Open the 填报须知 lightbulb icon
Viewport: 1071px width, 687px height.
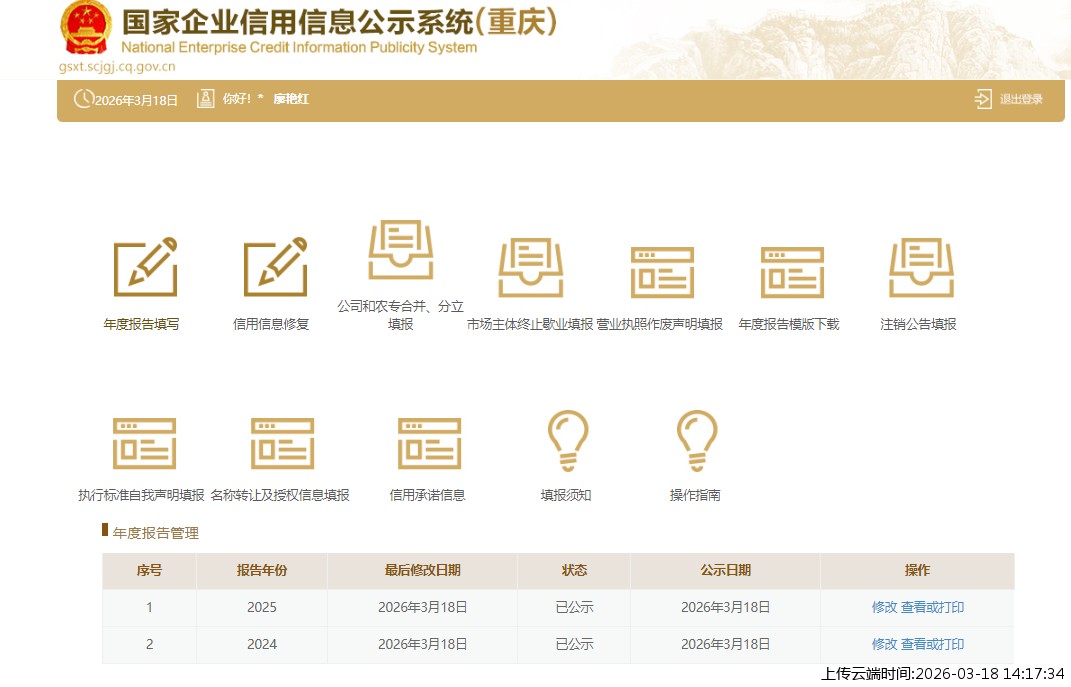pyautogui.click(x=567, y=441)
